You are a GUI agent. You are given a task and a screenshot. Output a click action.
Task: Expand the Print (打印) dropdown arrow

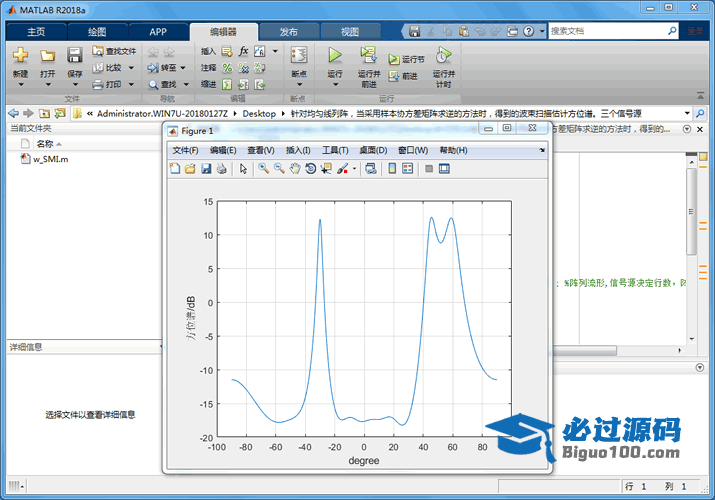point(131,84)
